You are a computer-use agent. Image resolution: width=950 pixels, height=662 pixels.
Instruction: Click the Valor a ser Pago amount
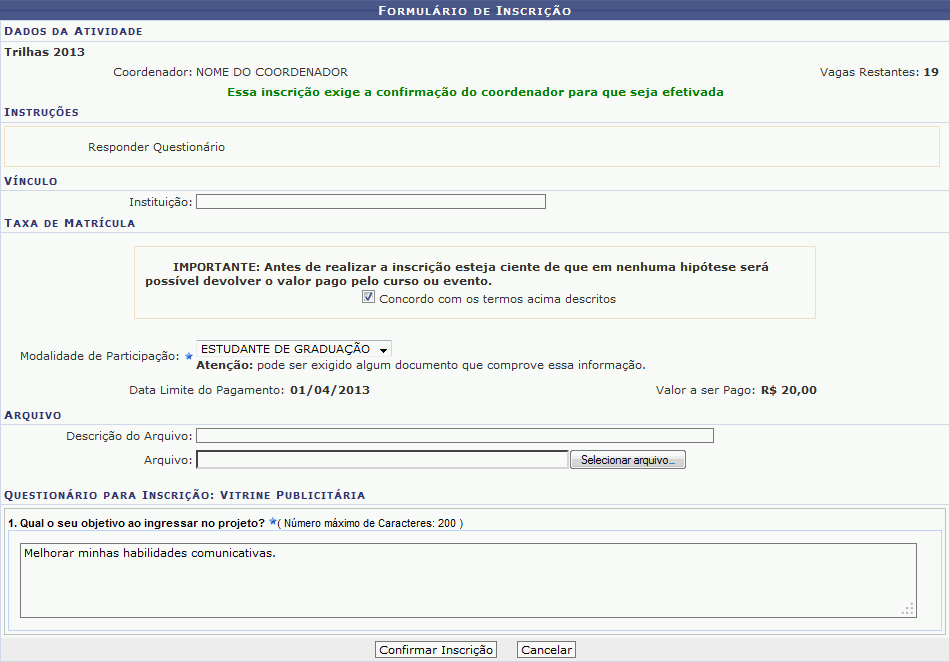(788, 390)
